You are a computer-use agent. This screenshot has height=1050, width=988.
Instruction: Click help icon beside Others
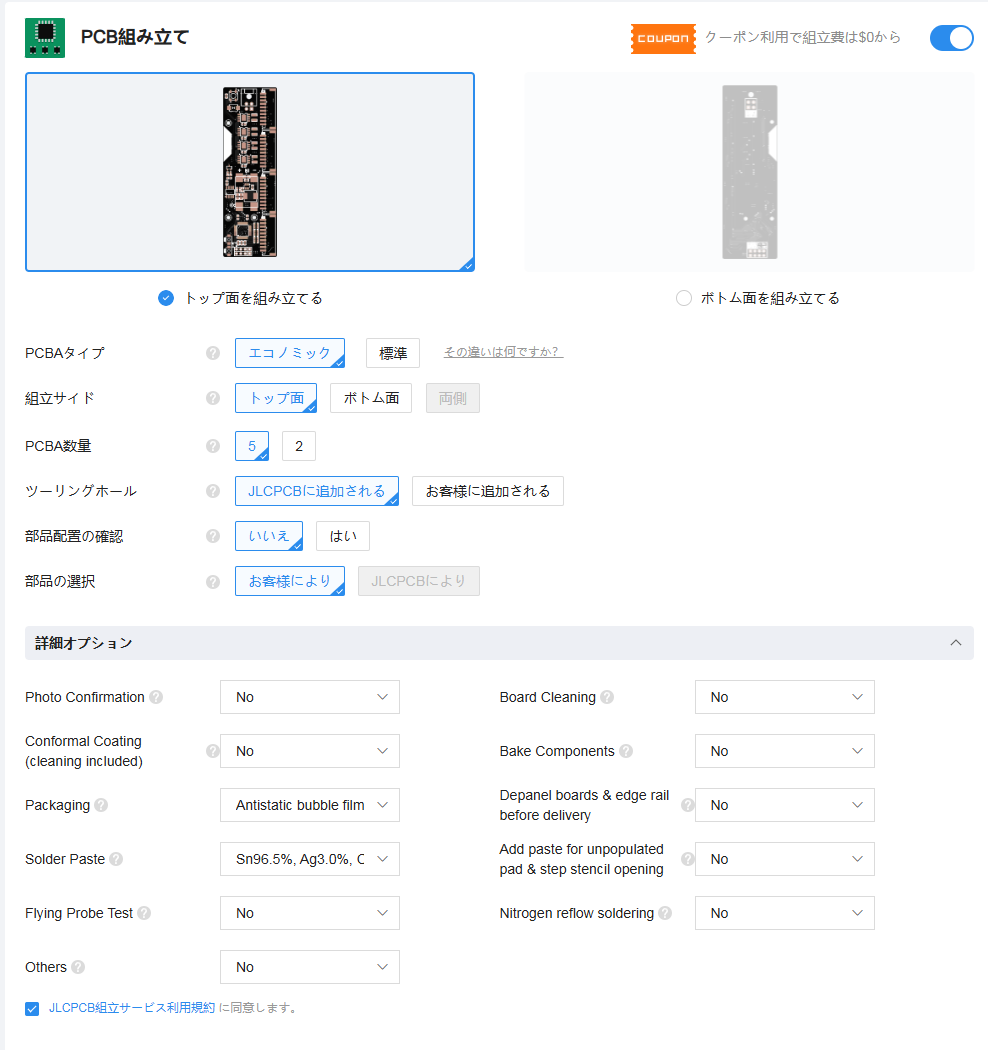tap(78, 967)
